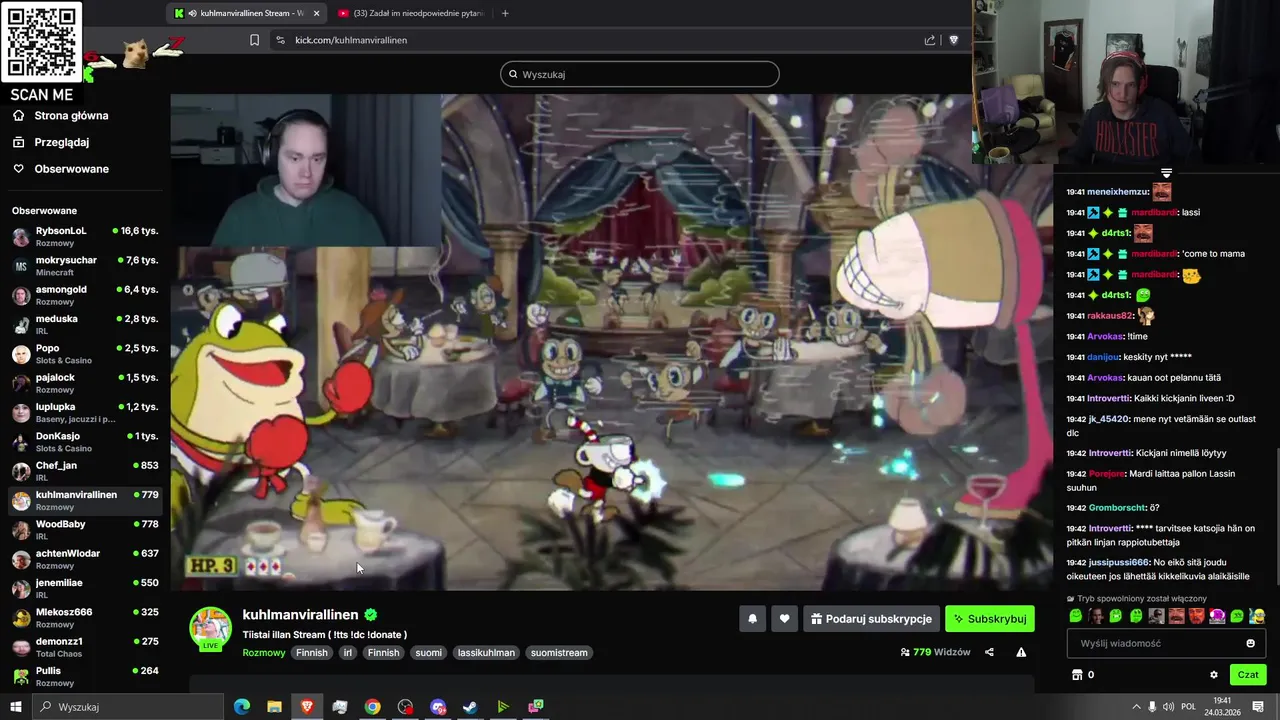
Task: Open Microsoft Edge from taskbar
Action: pyautogui.click(x=241, y=707)
